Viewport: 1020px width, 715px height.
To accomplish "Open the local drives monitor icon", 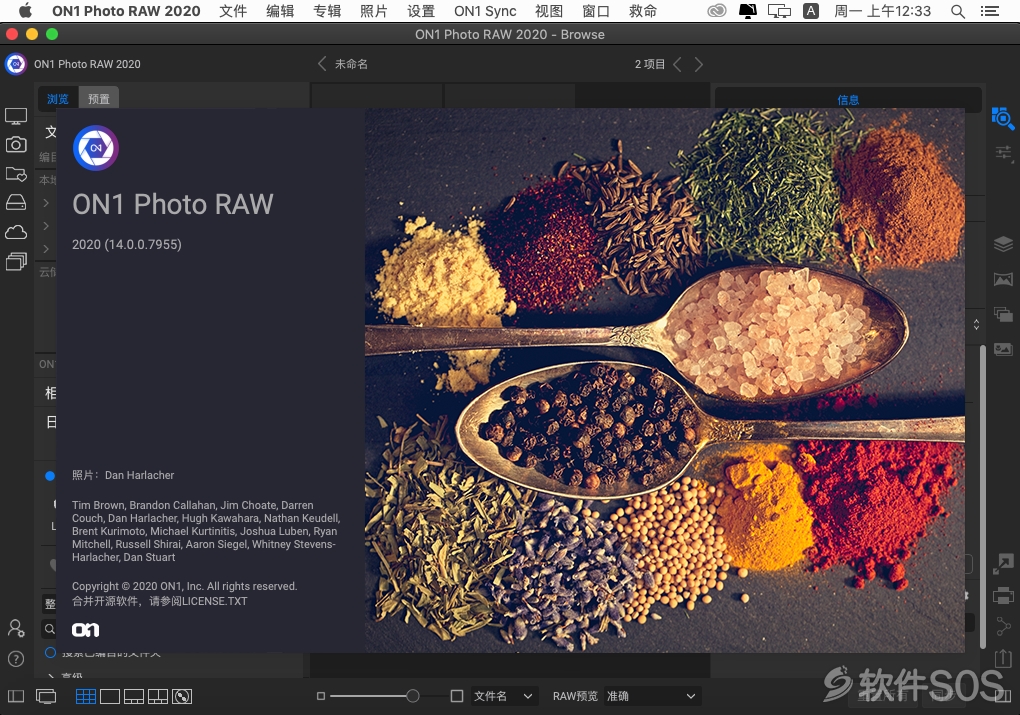I will coord(16,116).
